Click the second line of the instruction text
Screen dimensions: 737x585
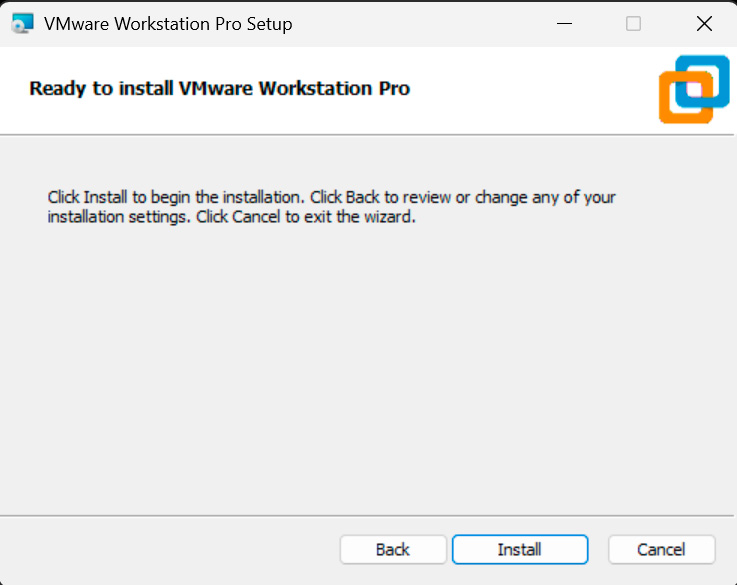(x=231, y=216)
